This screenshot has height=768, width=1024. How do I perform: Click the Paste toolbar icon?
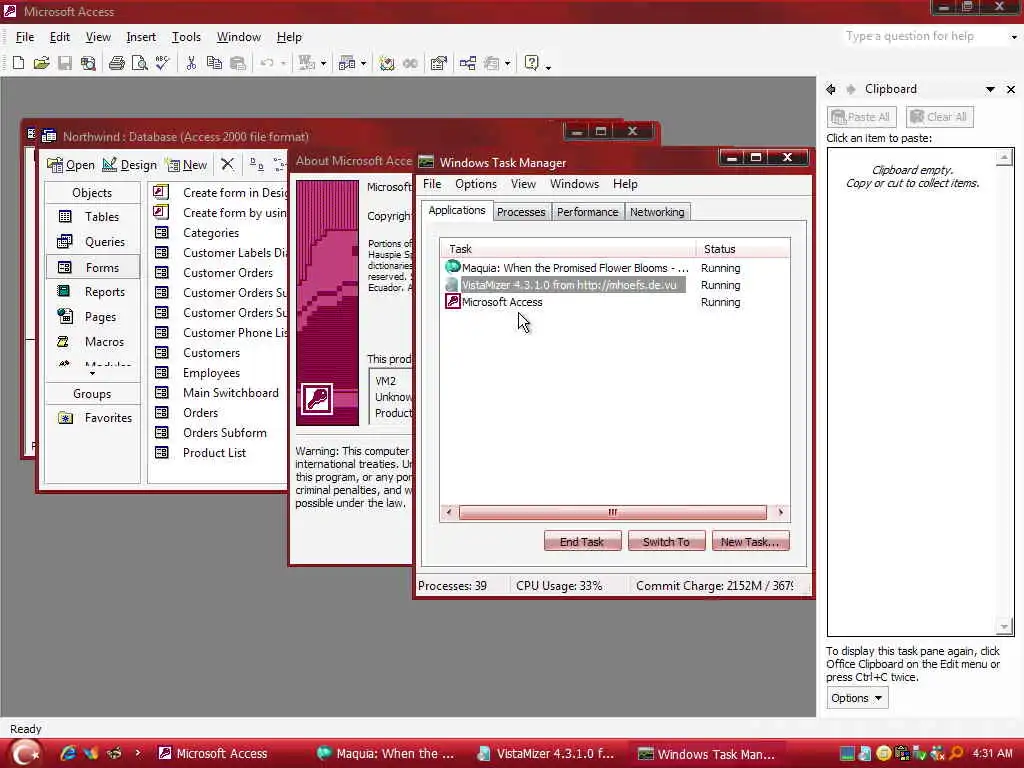[x=238, y=63]
